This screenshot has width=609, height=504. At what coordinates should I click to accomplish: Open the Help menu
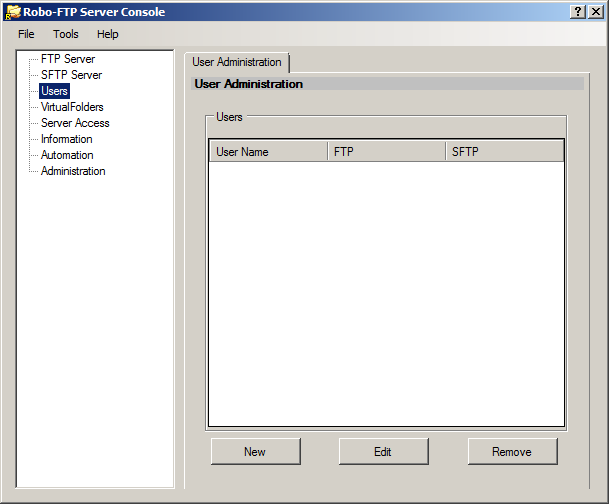click(108, 34)
